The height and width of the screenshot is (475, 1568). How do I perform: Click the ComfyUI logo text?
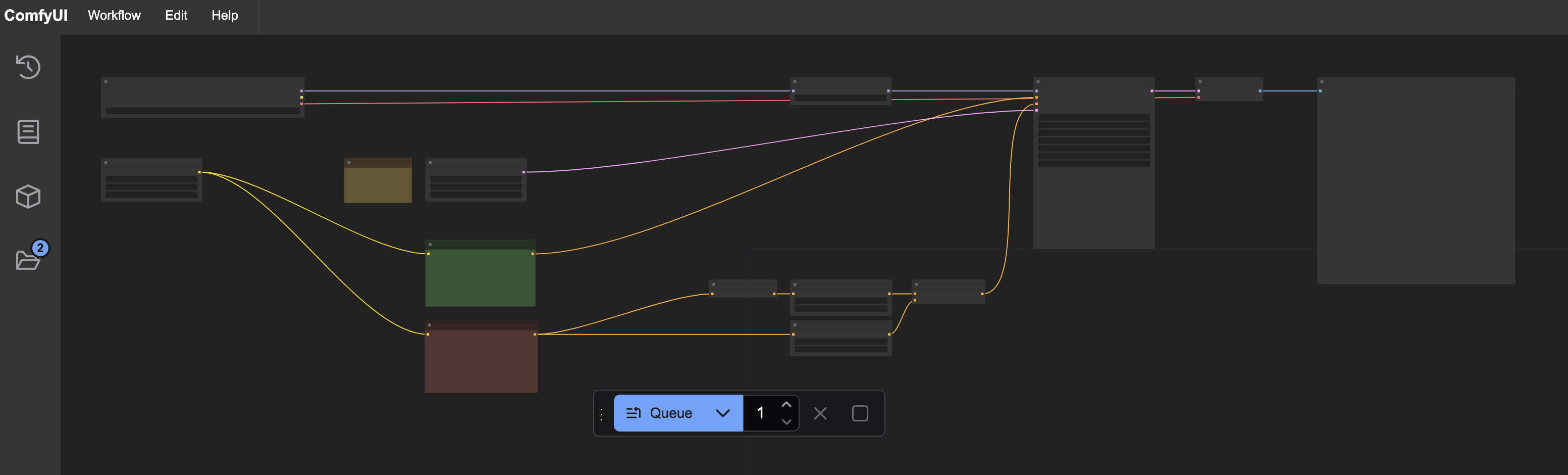pos(36,15)
